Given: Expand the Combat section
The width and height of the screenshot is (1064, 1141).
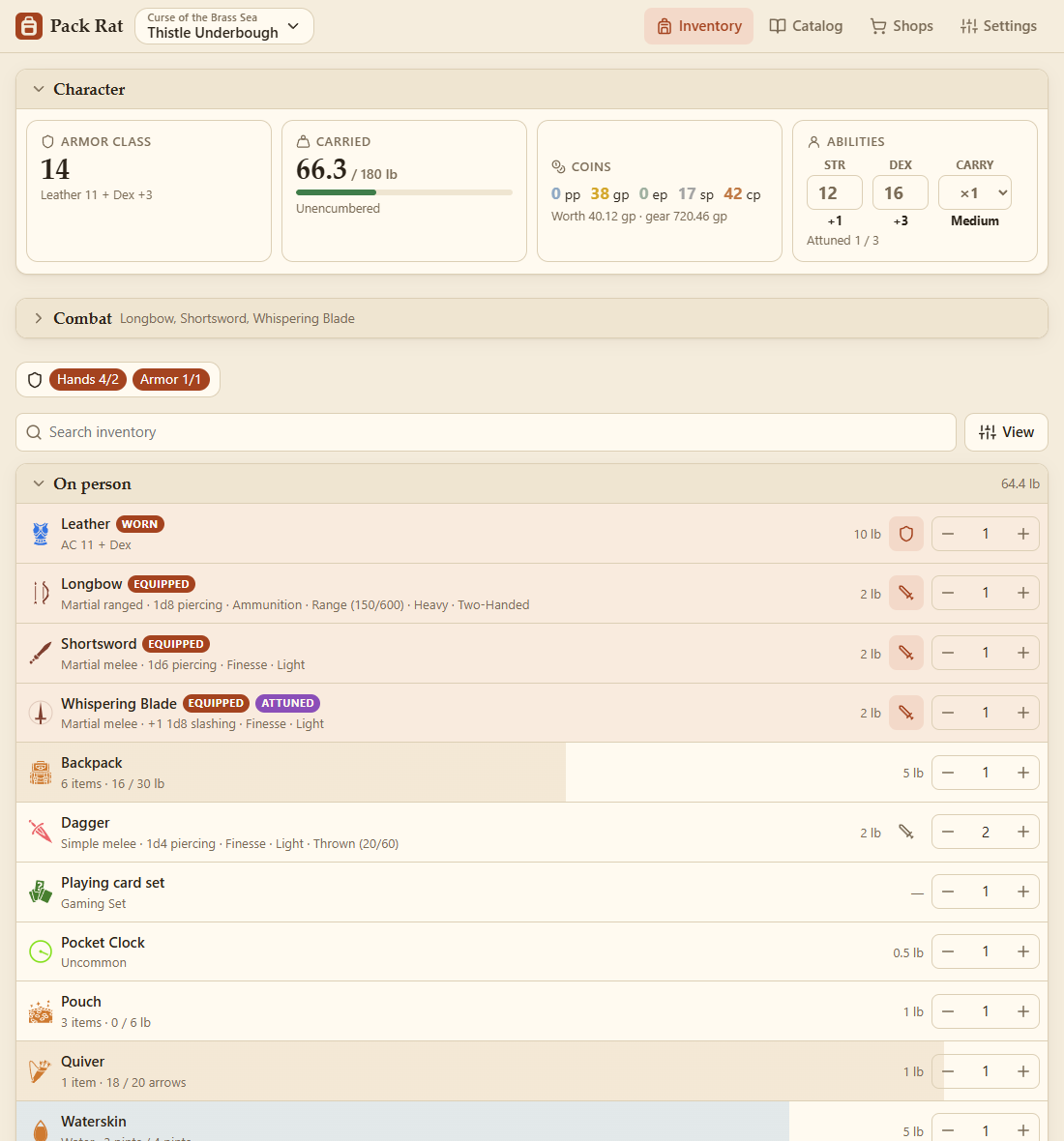Looking at the screenshot, I should point(39,319).
